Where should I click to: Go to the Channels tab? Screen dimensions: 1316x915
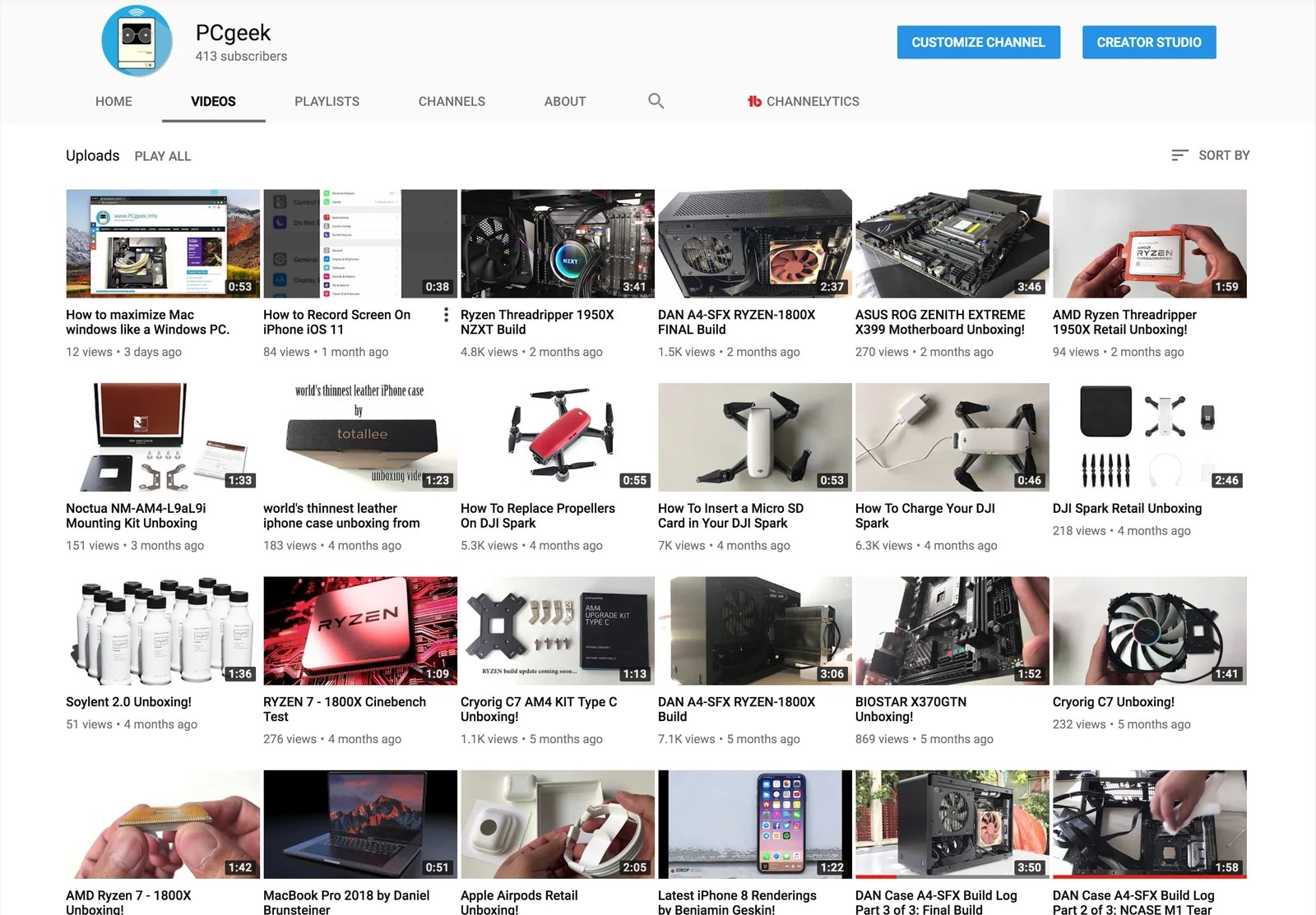click(x=452, y=101)
